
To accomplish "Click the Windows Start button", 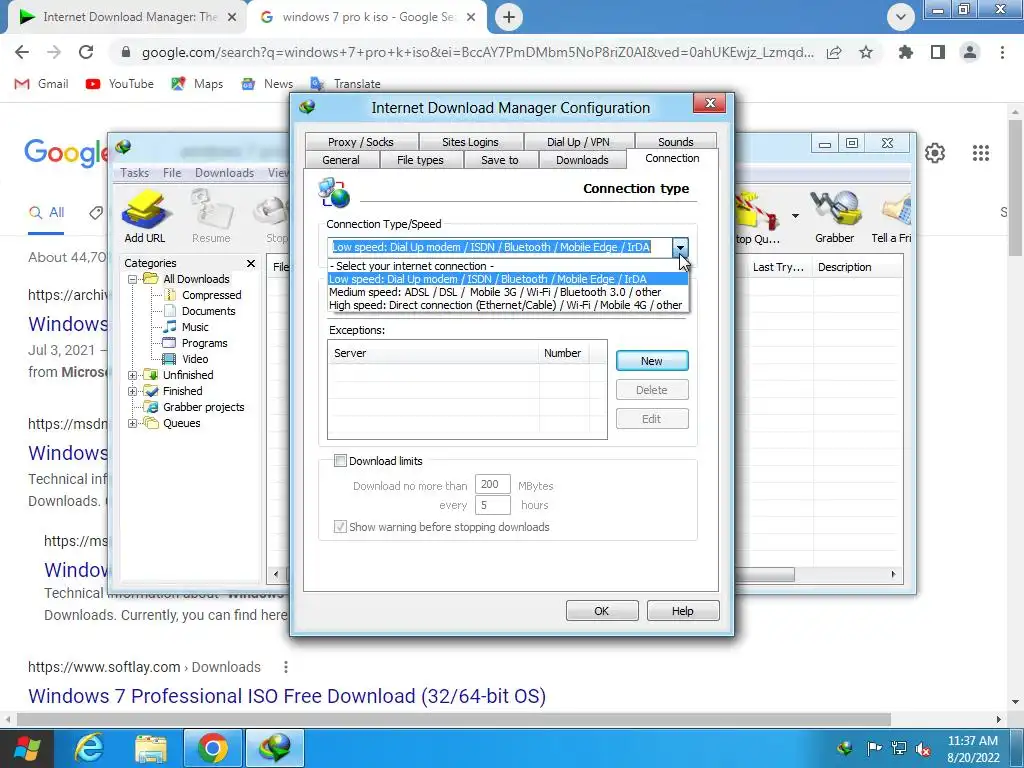I will [27, 748].
